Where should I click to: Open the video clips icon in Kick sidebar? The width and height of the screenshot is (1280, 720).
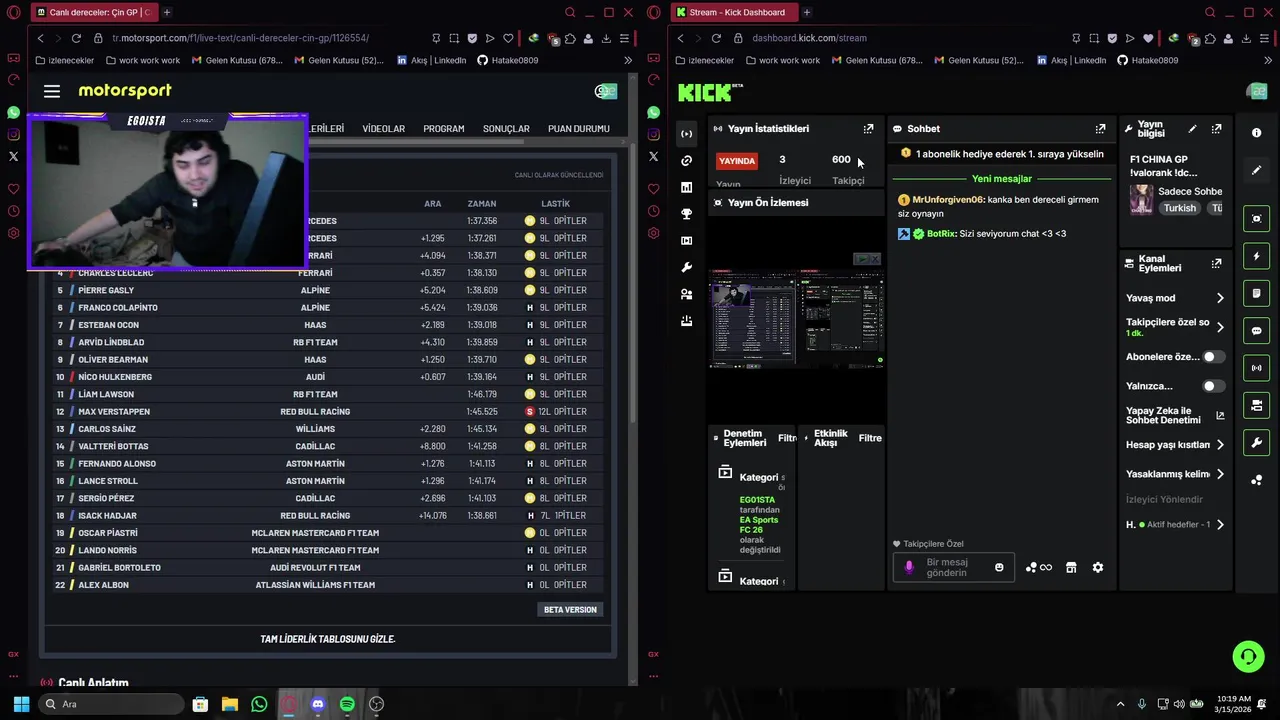tap(686, 241)
